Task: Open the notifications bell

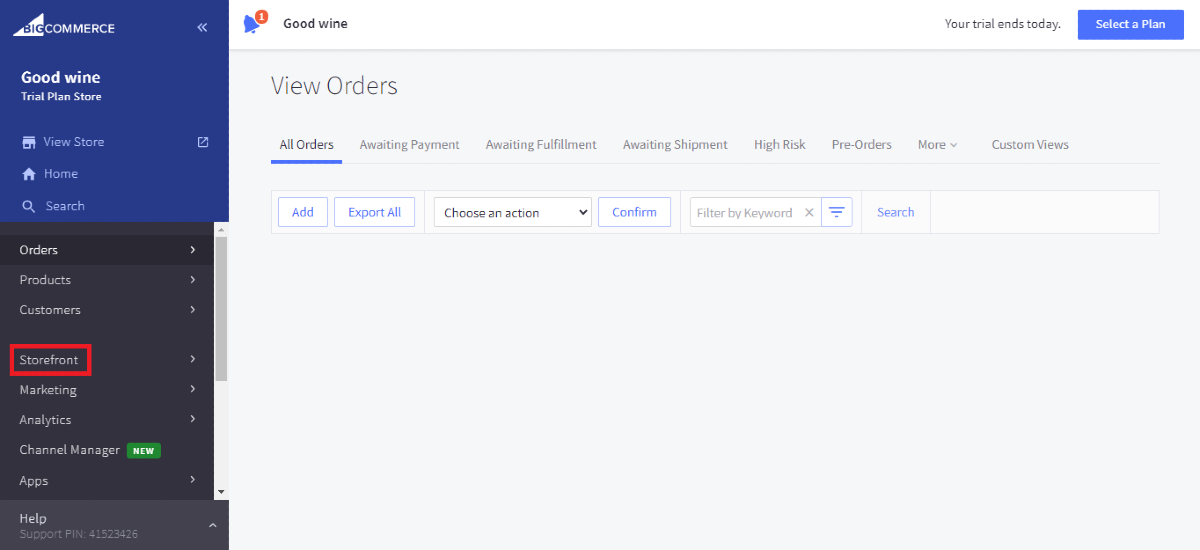Action: (x=252, y=24)
